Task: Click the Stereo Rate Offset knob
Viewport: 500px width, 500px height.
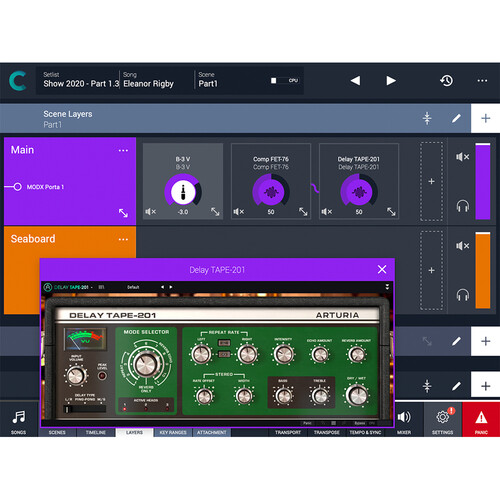Action: point(204,396)
